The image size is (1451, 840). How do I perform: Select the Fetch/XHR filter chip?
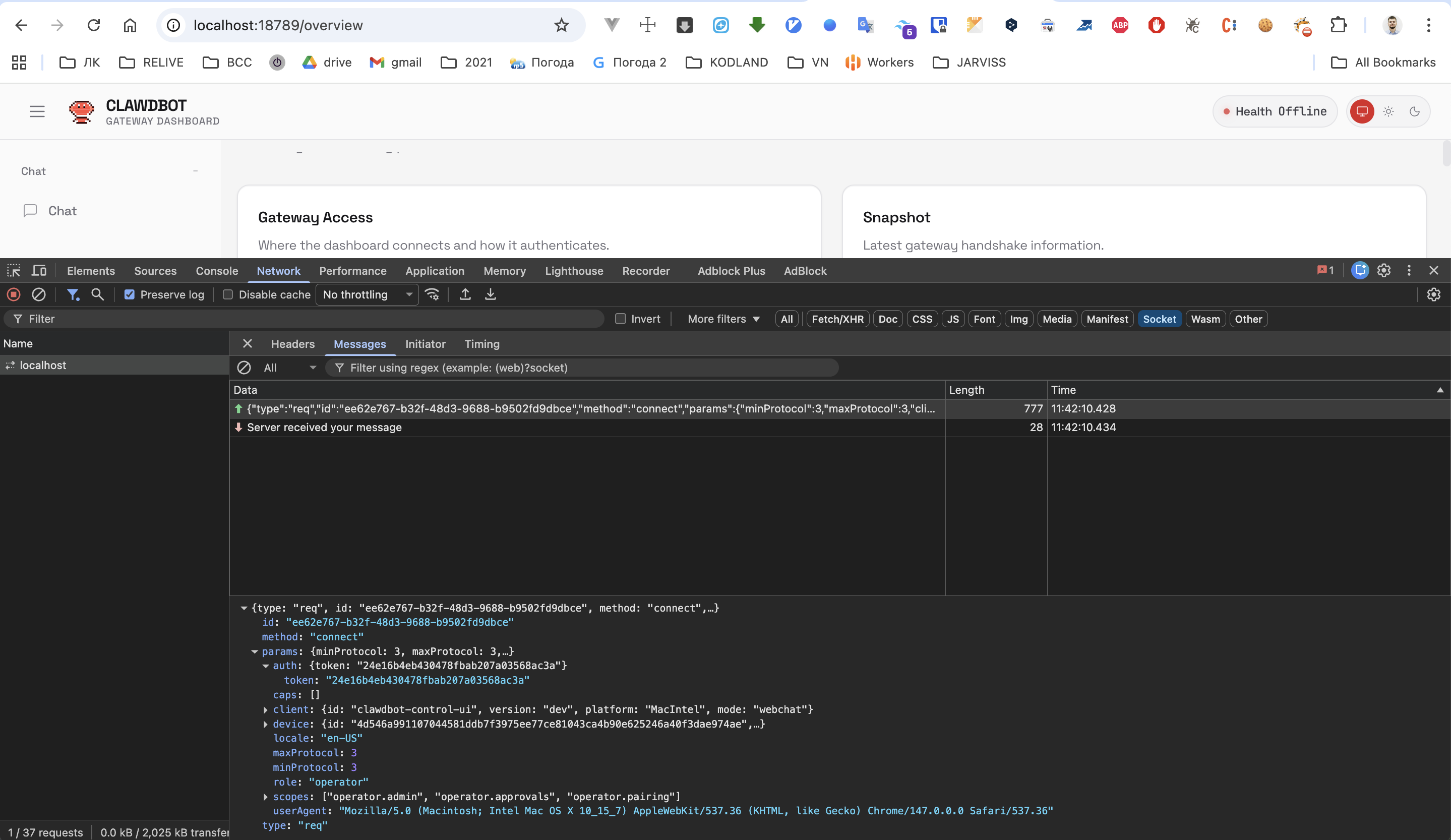[837, 319]
